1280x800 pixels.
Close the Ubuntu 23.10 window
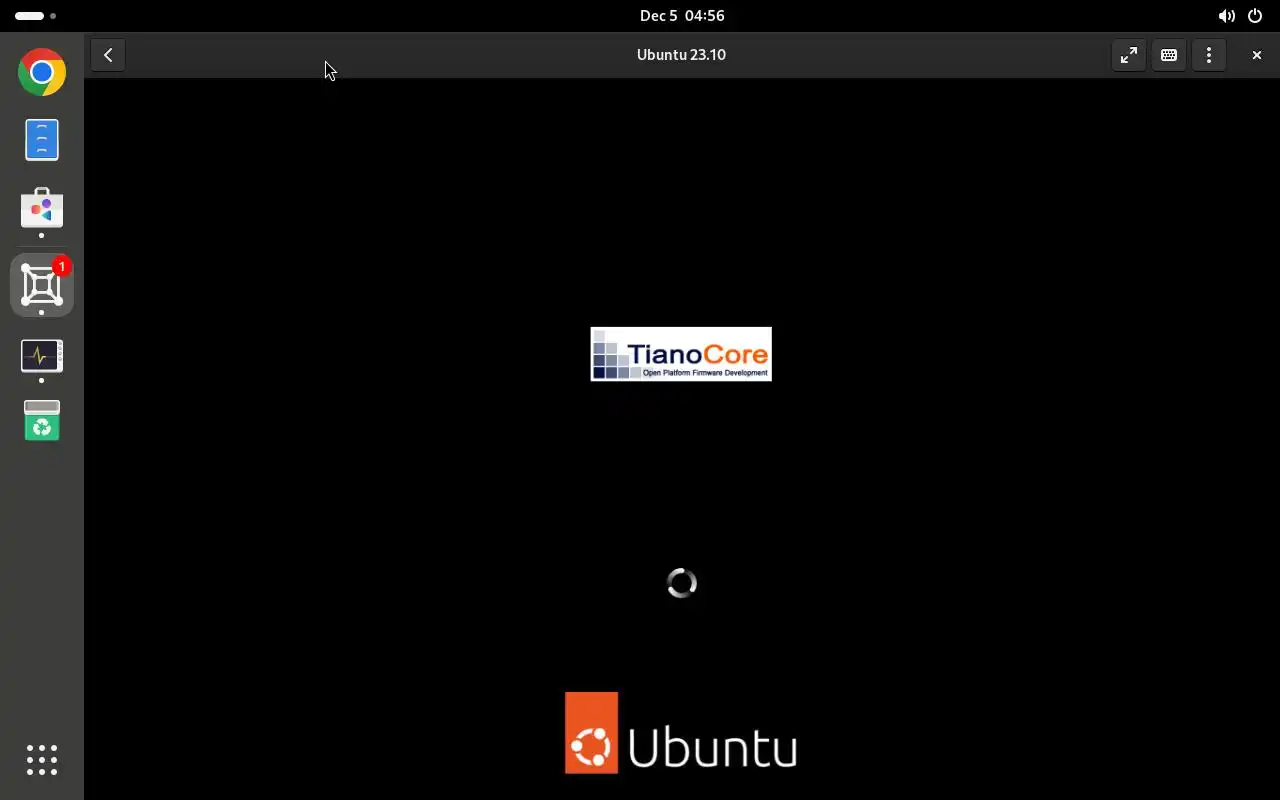(1257, 55)
